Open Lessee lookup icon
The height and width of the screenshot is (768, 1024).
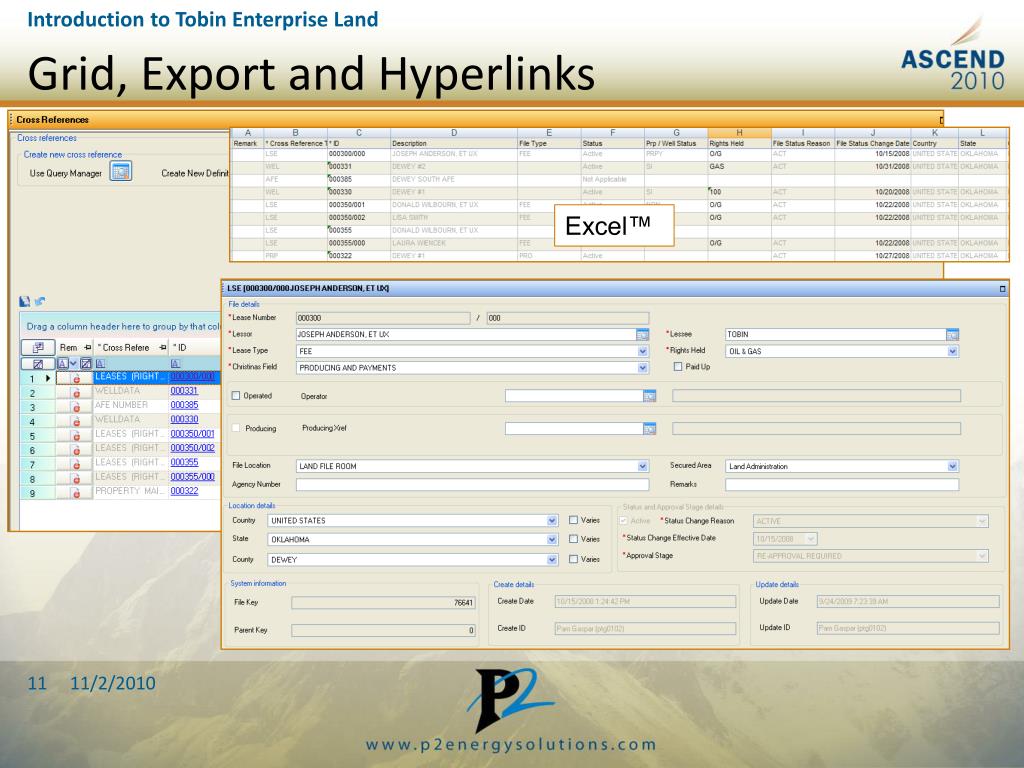[952, 334]
